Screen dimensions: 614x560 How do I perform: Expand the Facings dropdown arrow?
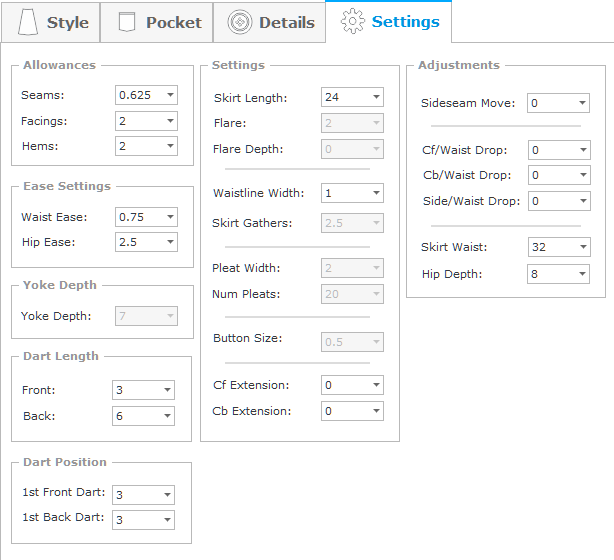(170, 121)
